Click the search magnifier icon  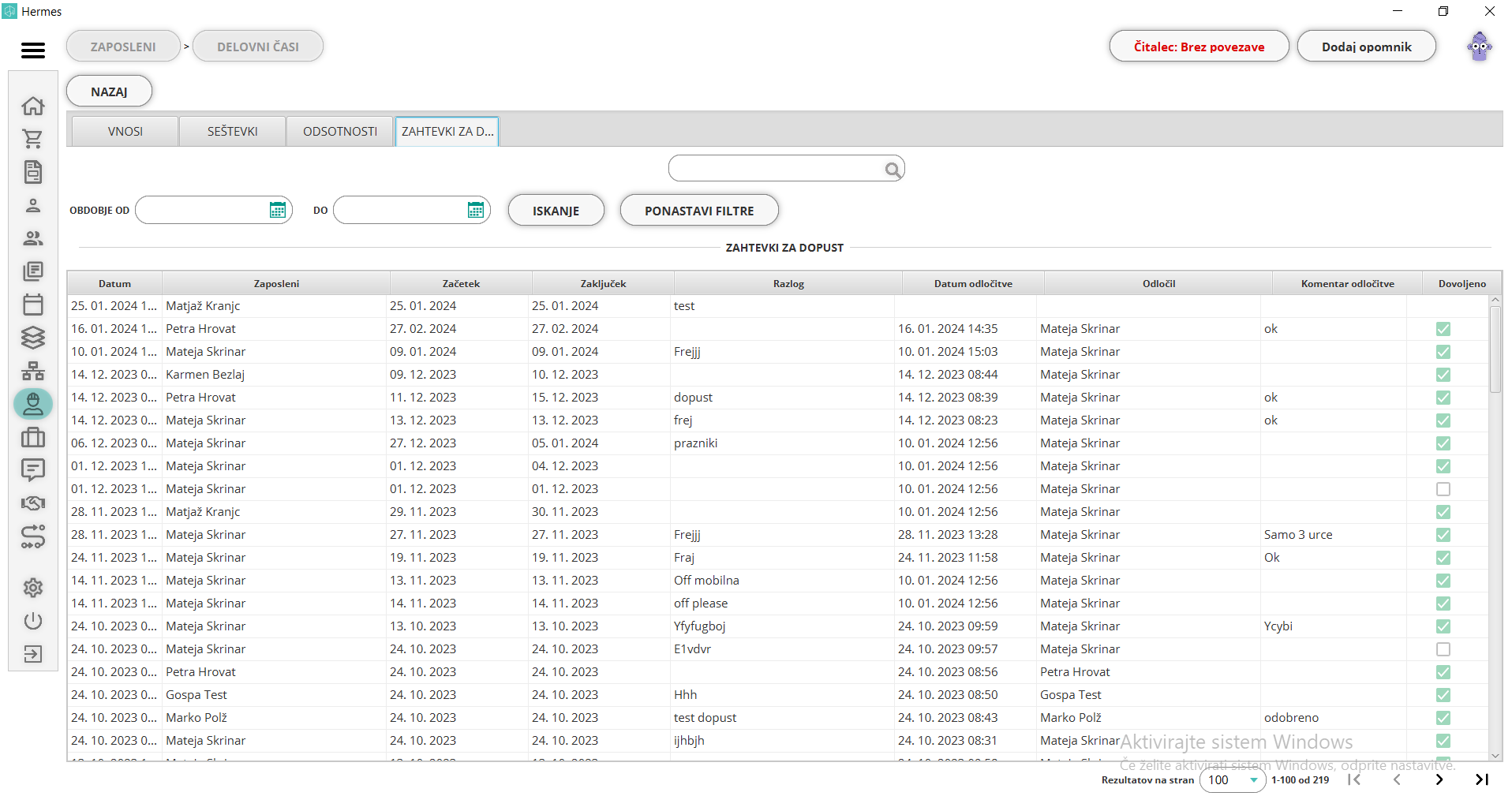click(893, 170)
